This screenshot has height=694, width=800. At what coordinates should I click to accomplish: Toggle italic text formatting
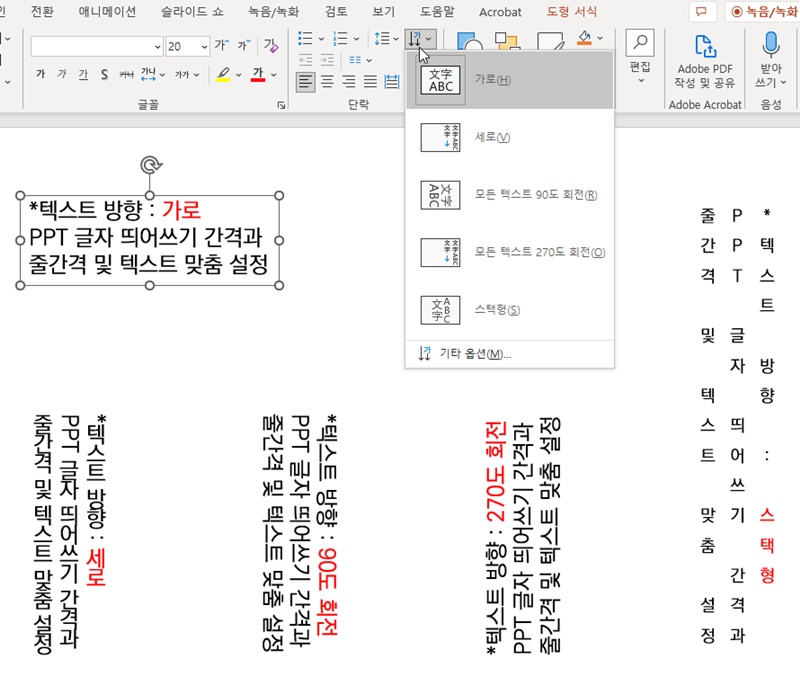[62, 75]
